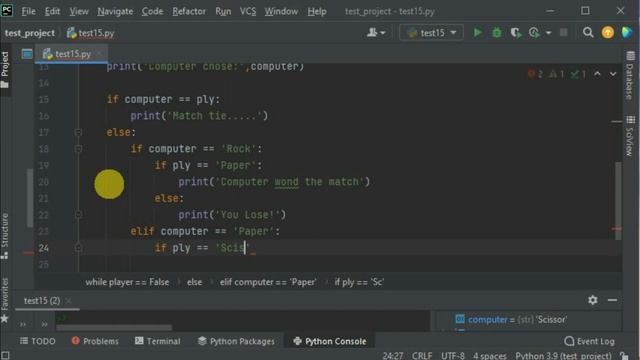Run with coverage icon in toolbar
This screenshot has height=360, width=640.
(x=516, y=33)
